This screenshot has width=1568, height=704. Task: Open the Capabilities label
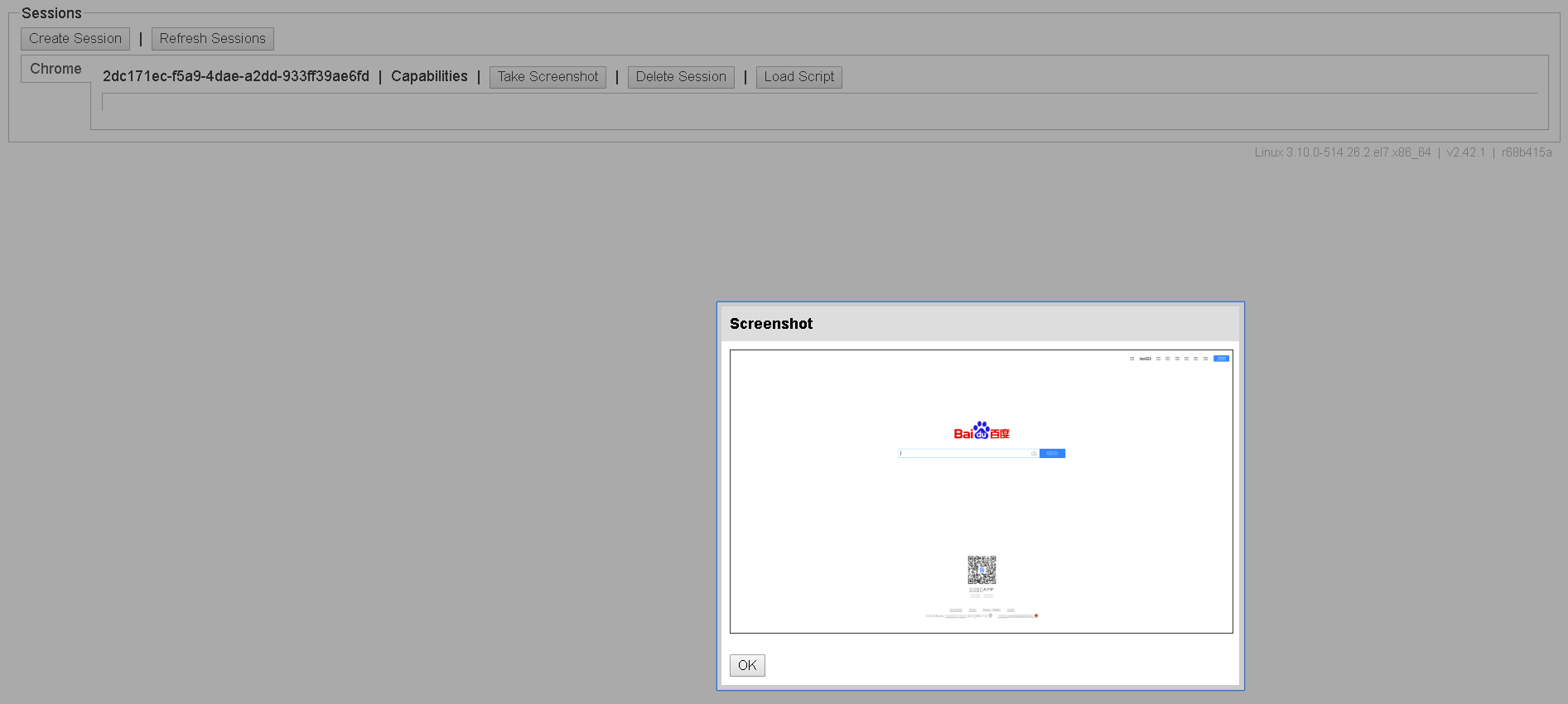pyautogui.click(x=429, y=76)
